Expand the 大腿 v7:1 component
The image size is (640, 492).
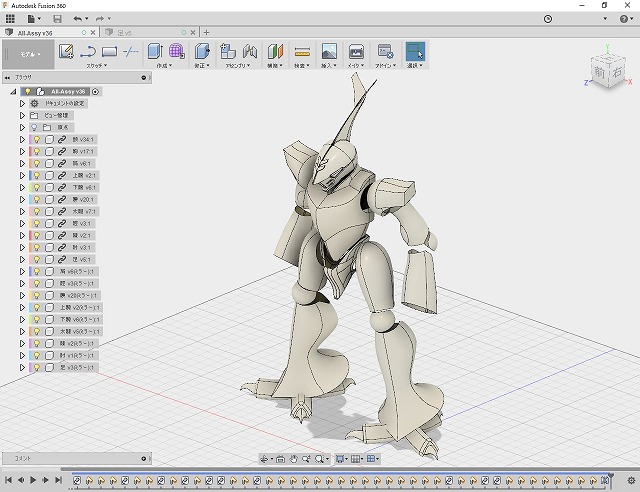click(22, 211)
